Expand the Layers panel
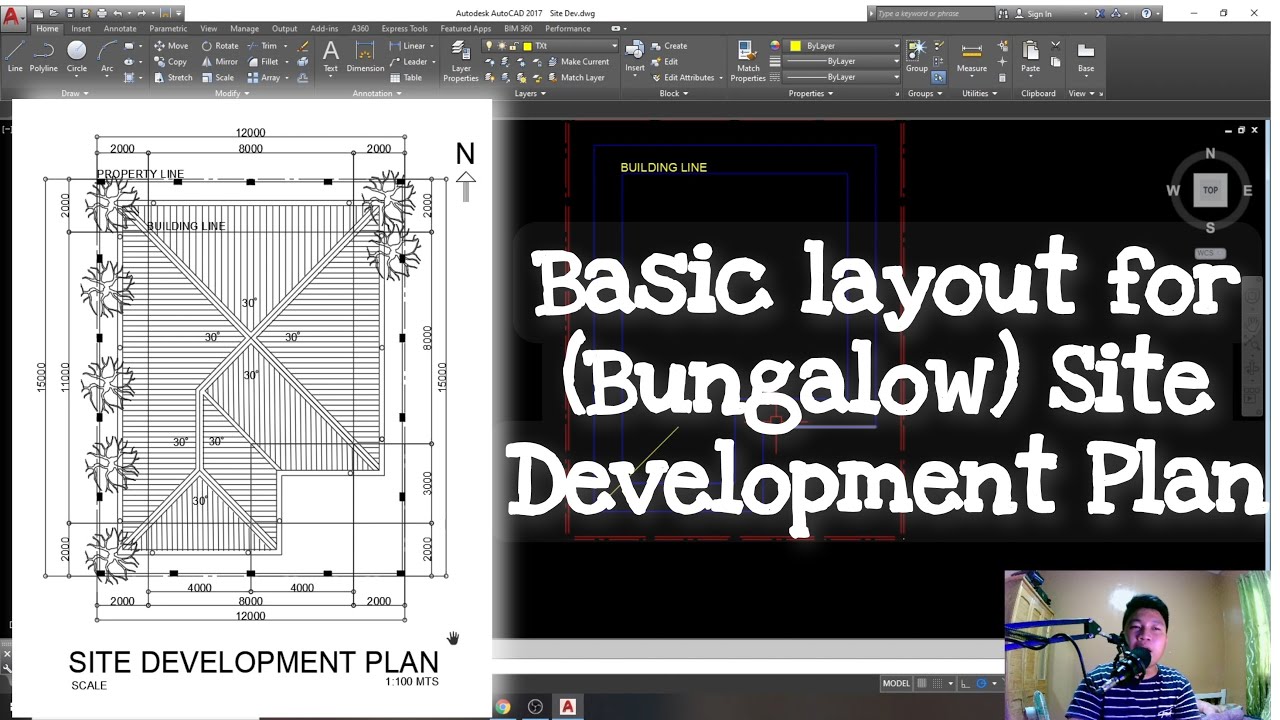This screenshot has height=720, width=1280. [530, 94]
